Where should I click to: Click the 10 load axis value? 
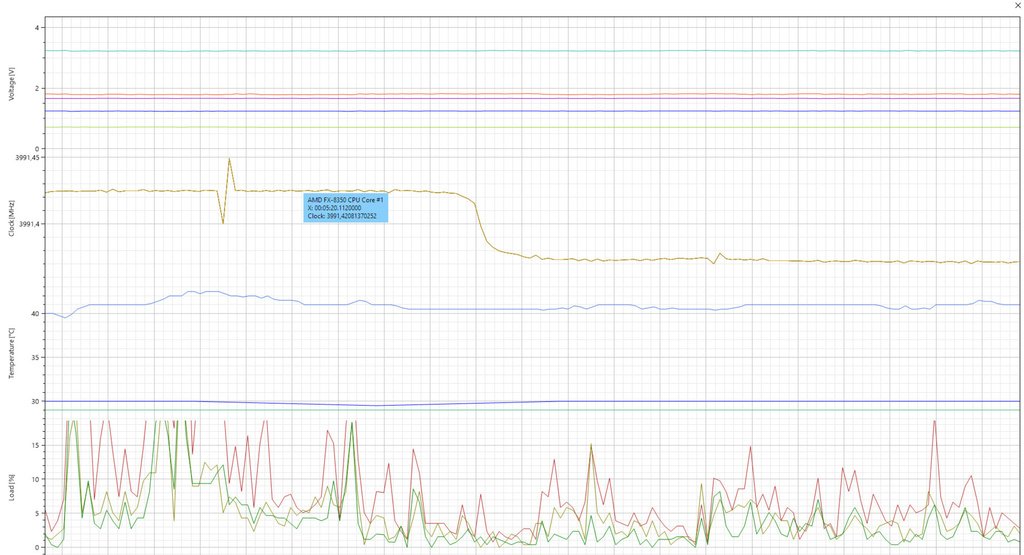coord(35,479)
